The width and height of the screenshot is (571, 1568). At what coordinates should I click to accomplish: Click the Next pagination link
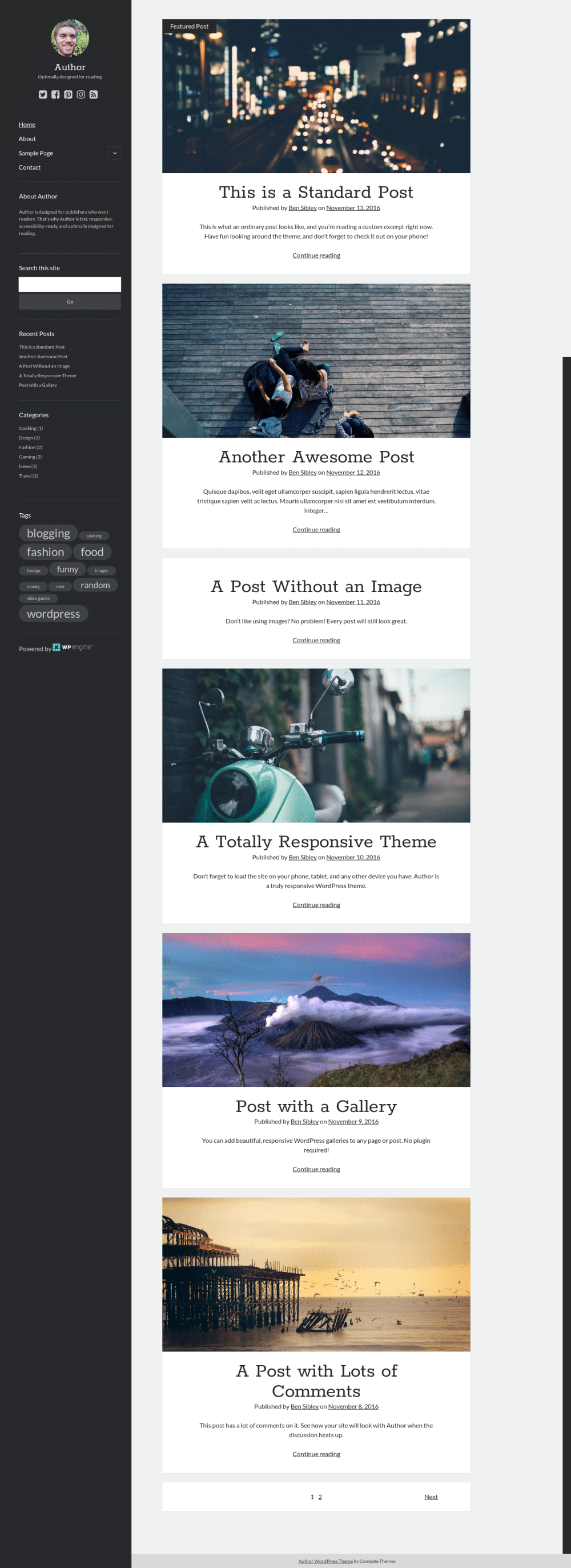coord(431,1497)
